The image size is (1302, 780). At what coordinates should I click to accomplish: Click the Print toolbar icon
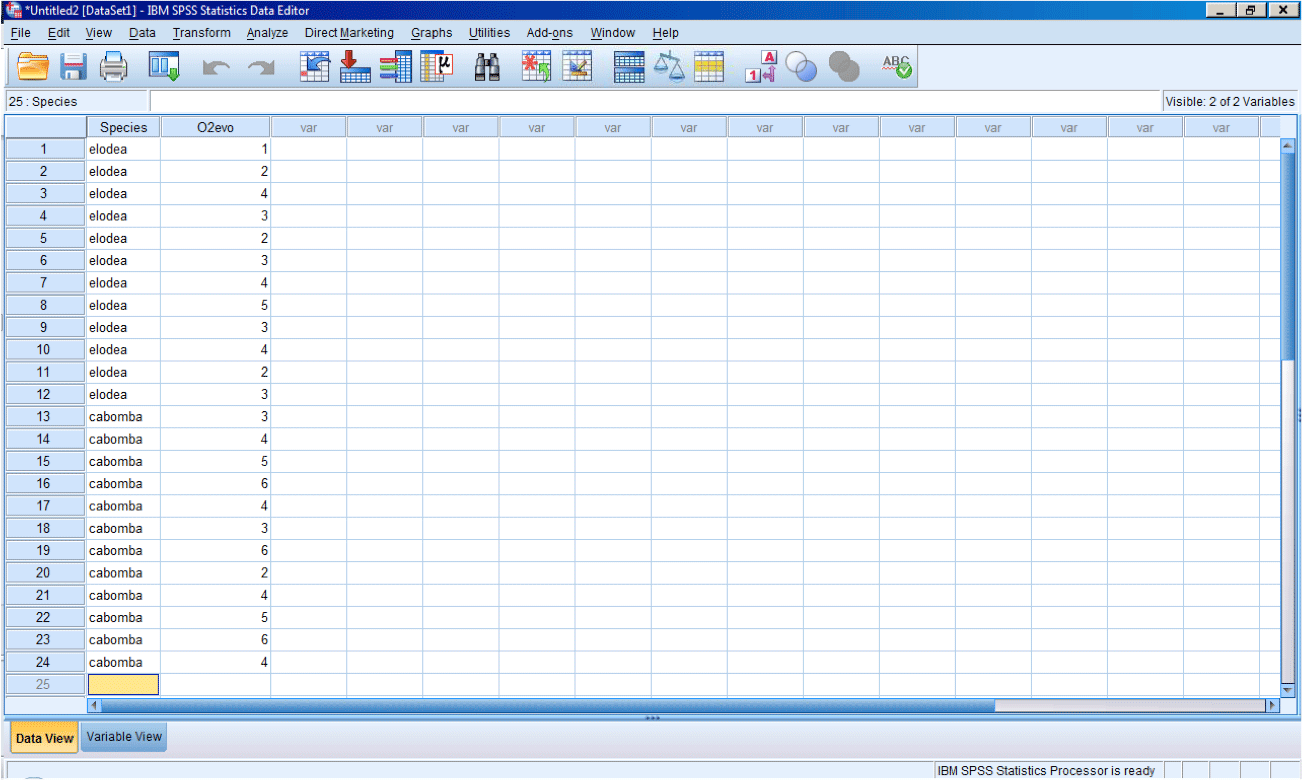114,67
